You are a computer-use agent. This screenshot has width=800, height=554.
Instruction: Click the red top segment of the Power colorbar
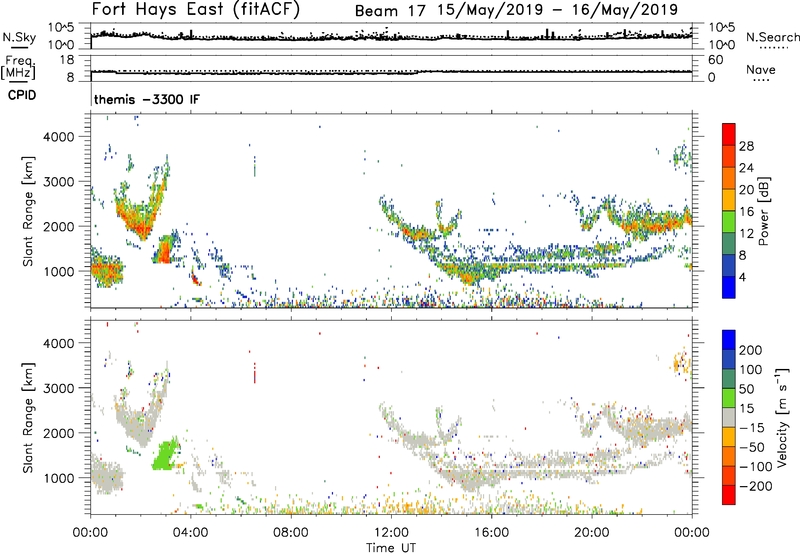click(729, 134)
